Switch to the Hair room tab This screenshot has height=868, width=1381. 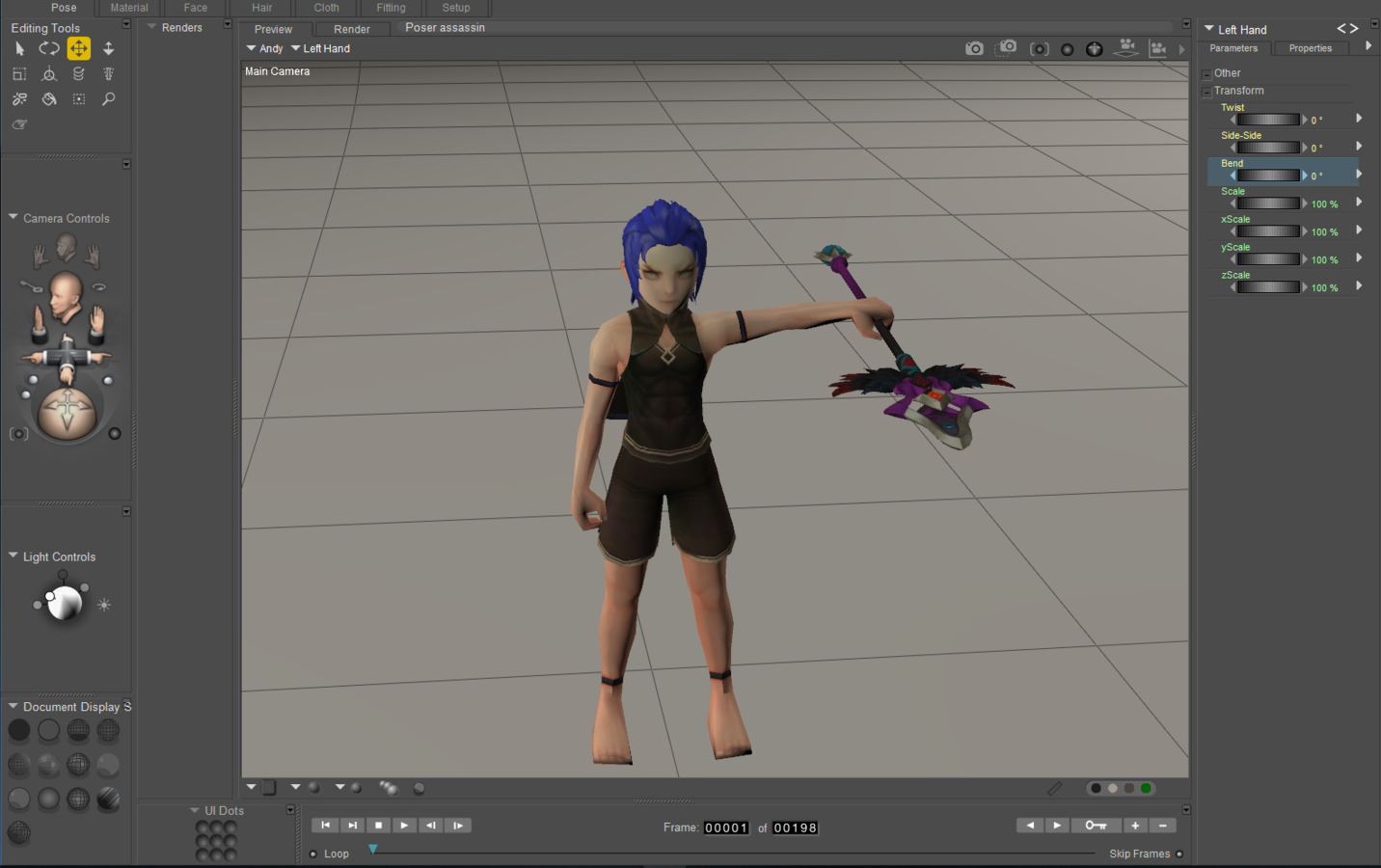pyautogui.click(x=262, y=8)
